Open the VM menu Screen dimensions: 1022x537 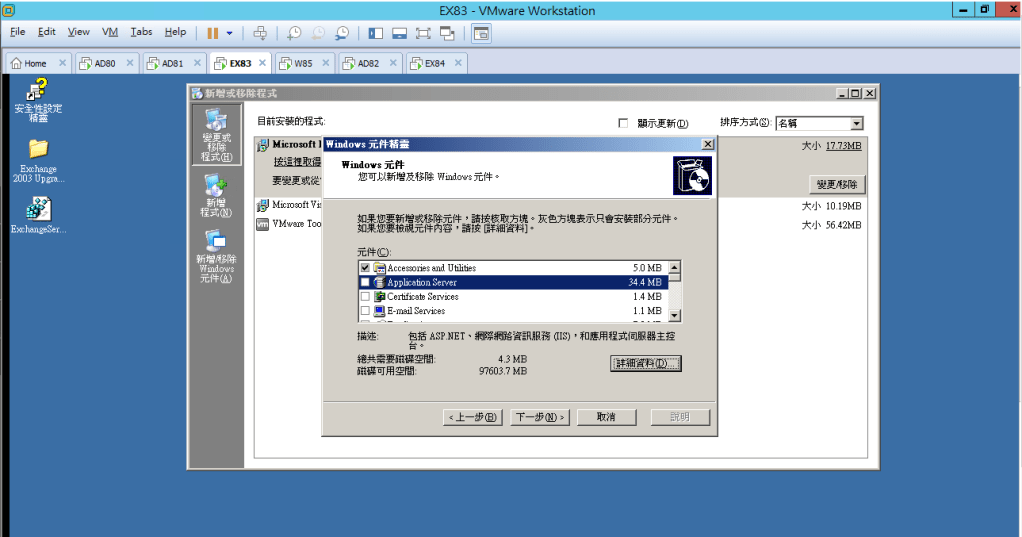coord(110,32)
